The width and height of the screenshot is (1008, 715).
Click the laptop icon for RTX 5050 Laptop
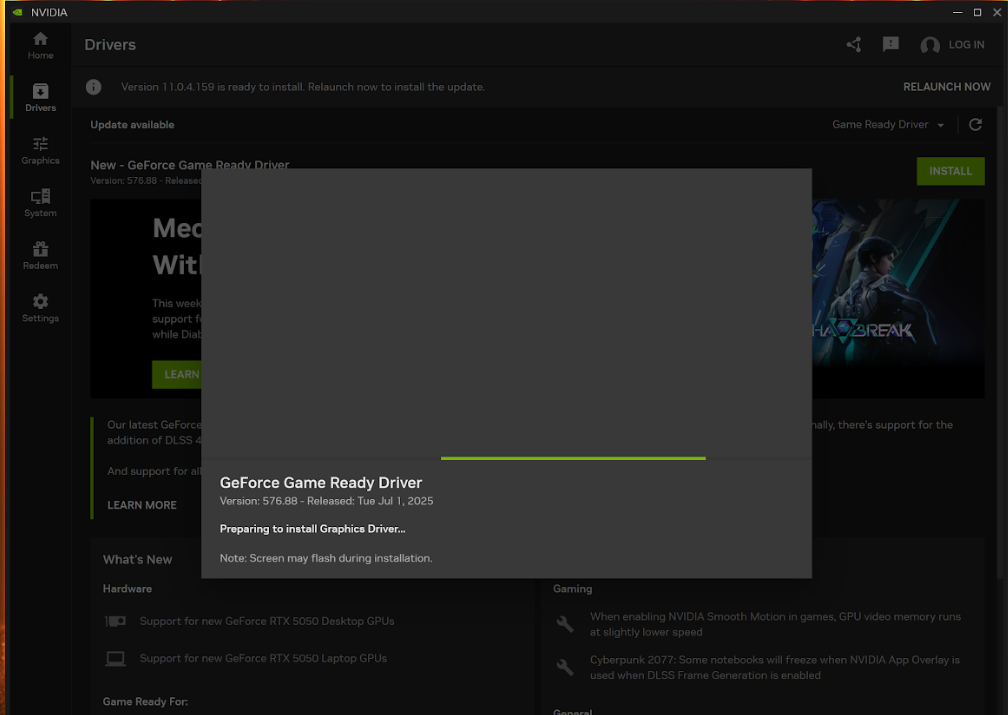pyautogui.click(x=115, y=658)
